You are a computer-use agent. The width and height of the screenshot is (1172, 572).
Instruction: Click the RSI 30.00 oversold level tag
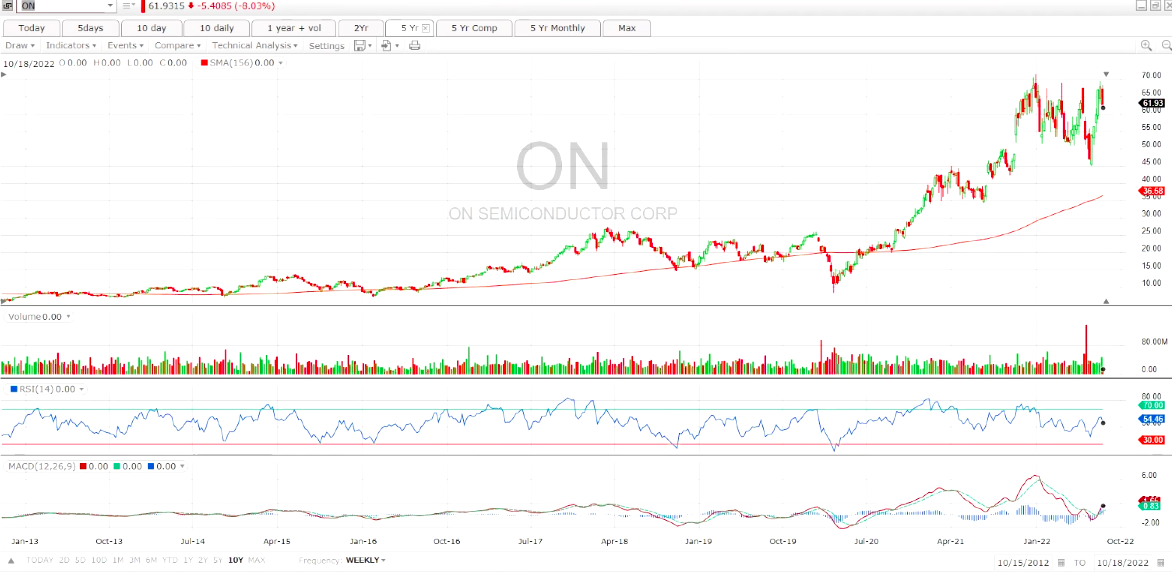click(x=1153, y=440)
